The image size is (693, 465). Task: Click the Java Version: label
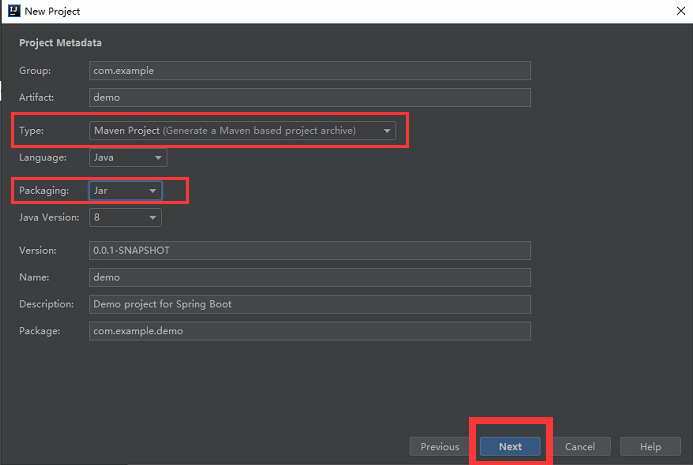tap(49, 217)
